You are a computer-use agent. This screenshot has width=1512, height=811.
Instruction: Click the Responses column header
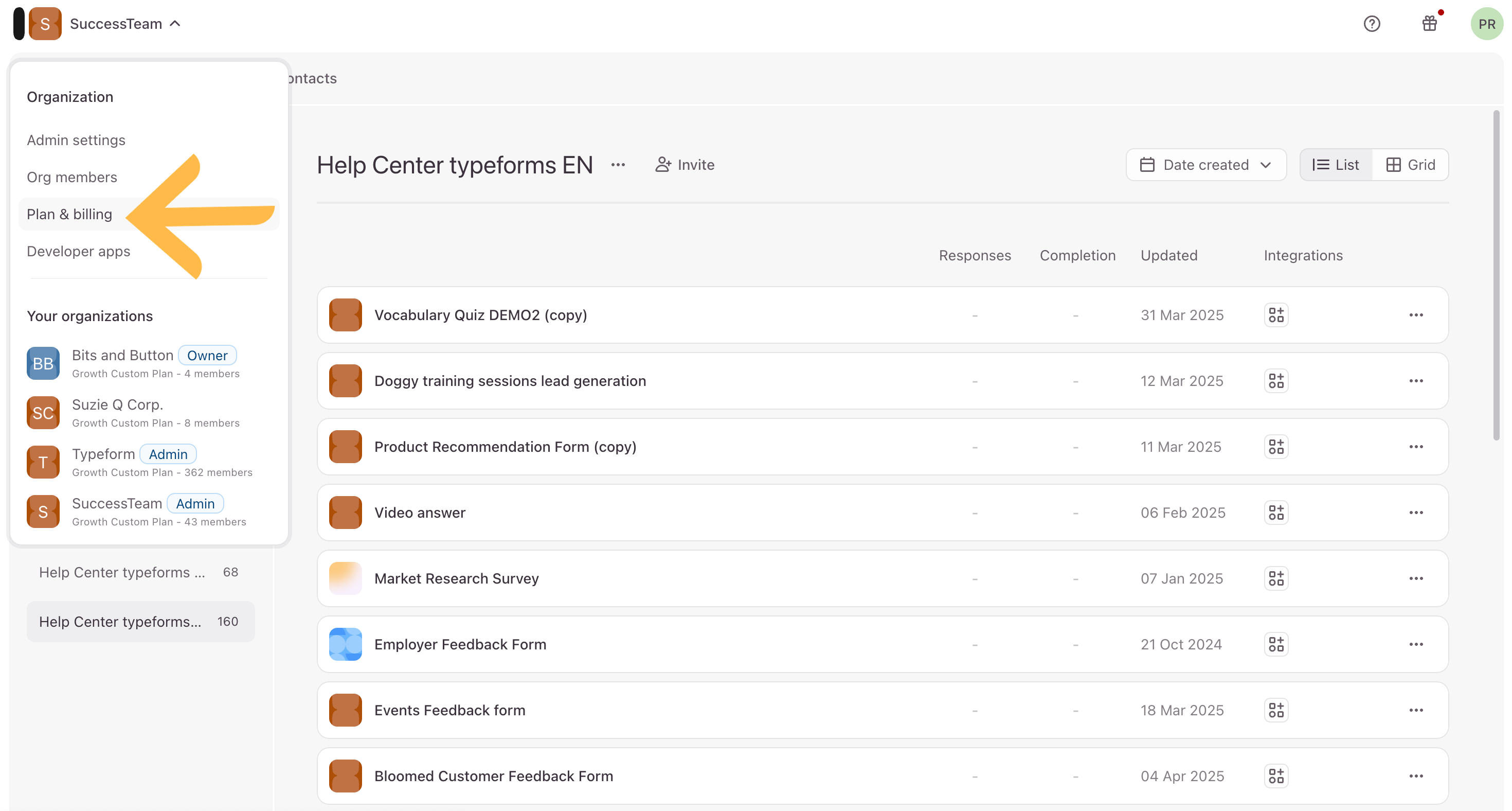click(975, 255)
